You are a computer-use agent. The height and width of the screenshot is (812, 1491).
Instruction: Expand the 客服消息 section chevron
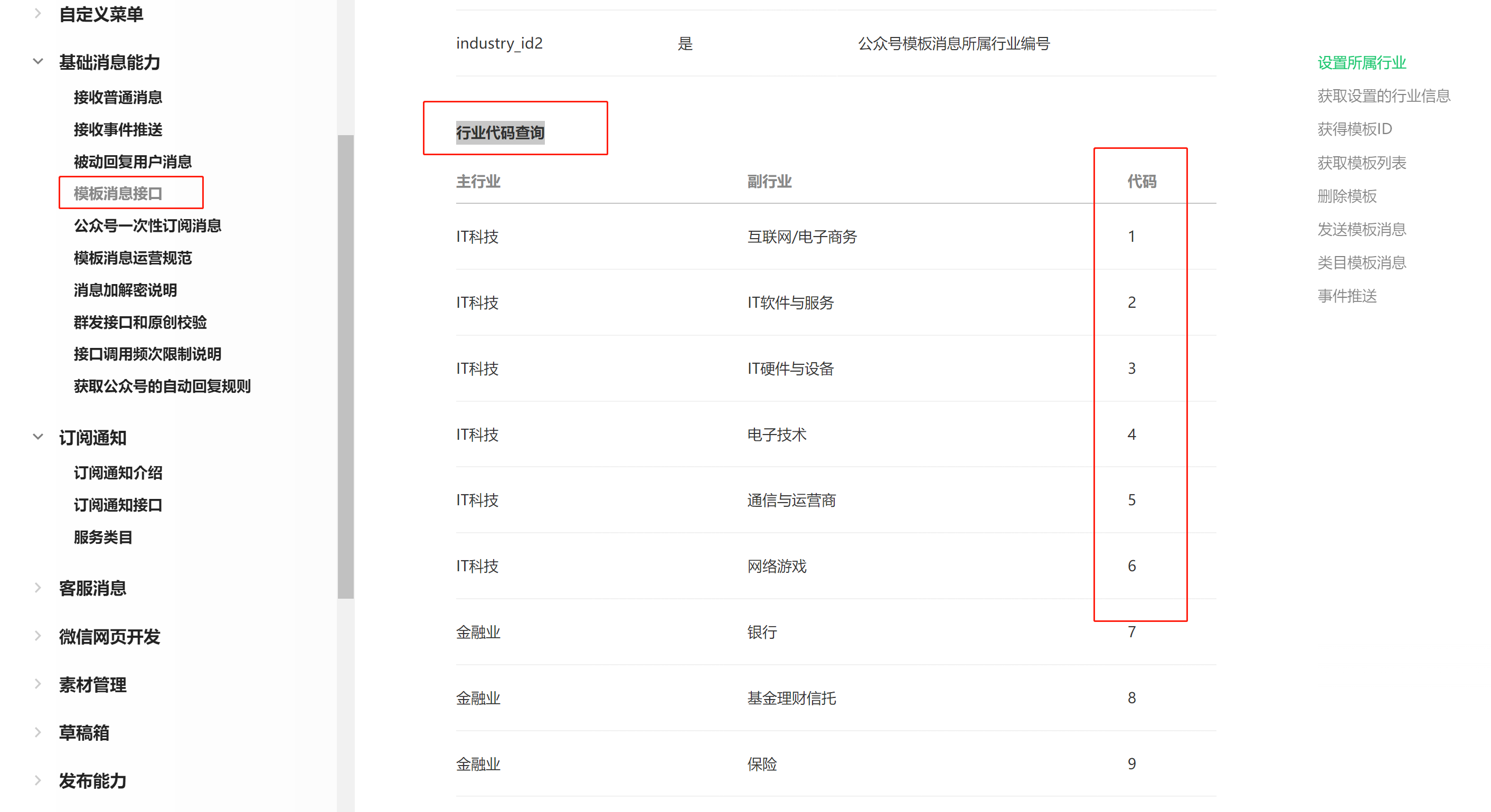click(x=38, y=588)
